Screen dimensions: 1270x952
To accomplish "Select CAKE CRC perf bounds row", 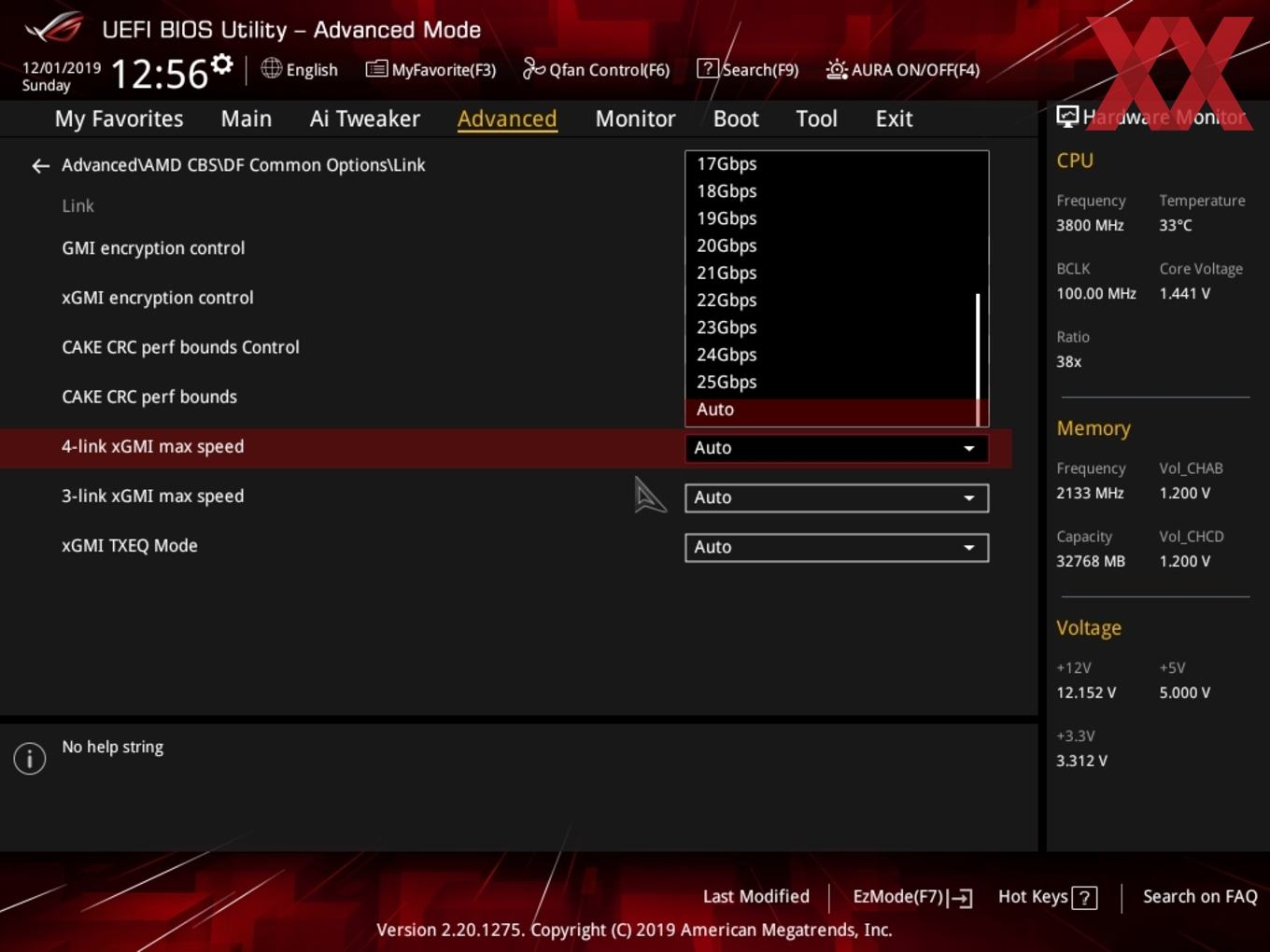I will [149, 397].
